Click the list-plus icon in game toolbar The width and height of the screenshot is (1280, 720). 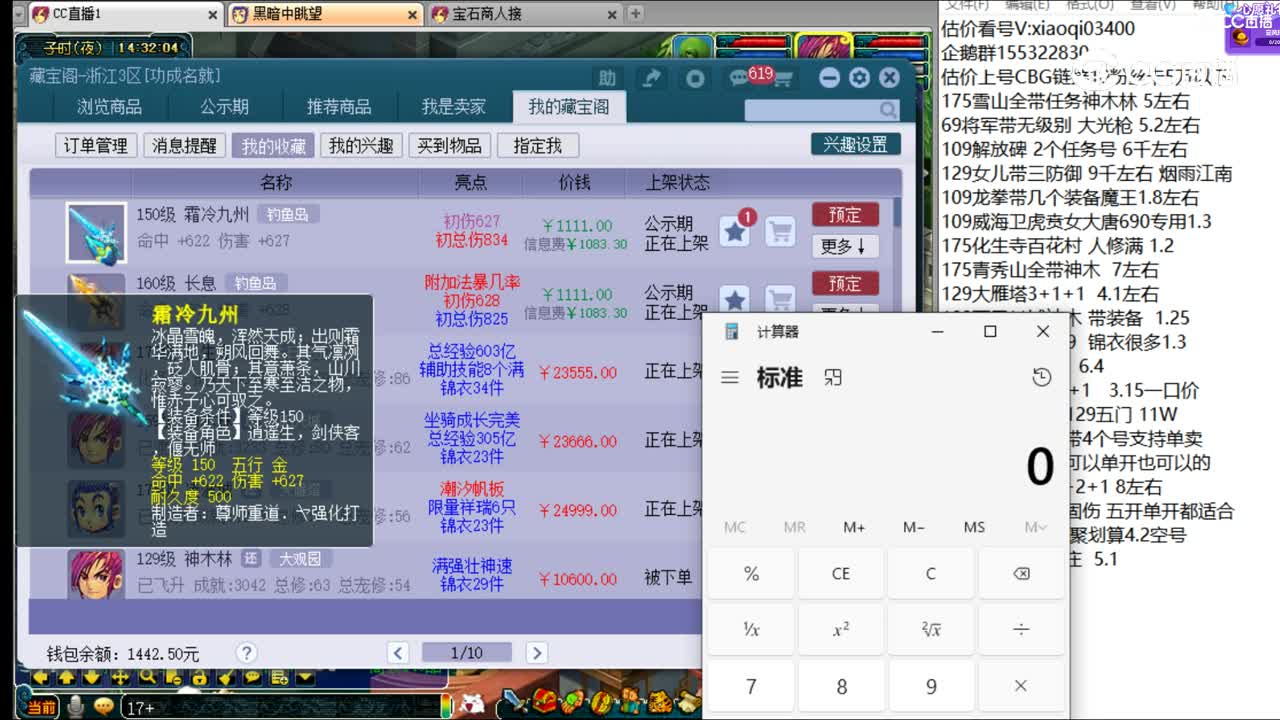[278, 677]
